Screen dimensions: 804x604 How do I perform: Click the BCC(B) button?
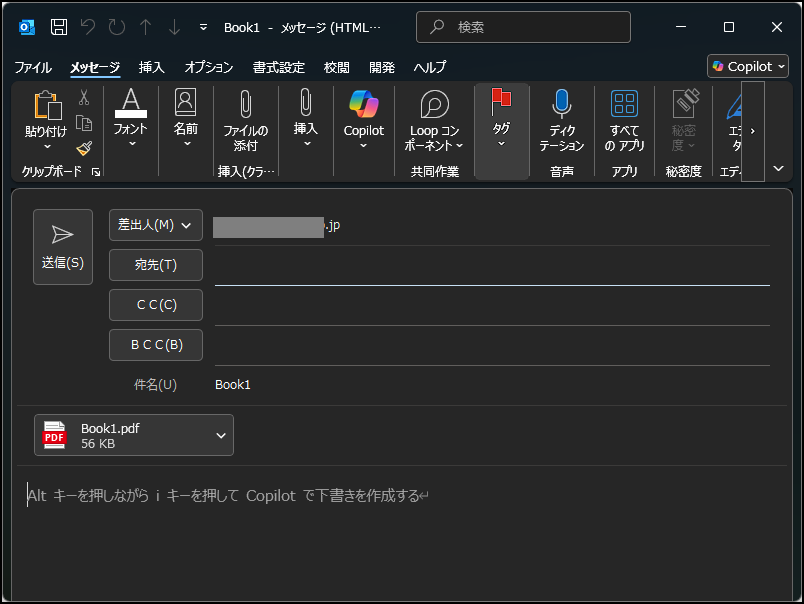pyautogui.click(x=156, y=345)
